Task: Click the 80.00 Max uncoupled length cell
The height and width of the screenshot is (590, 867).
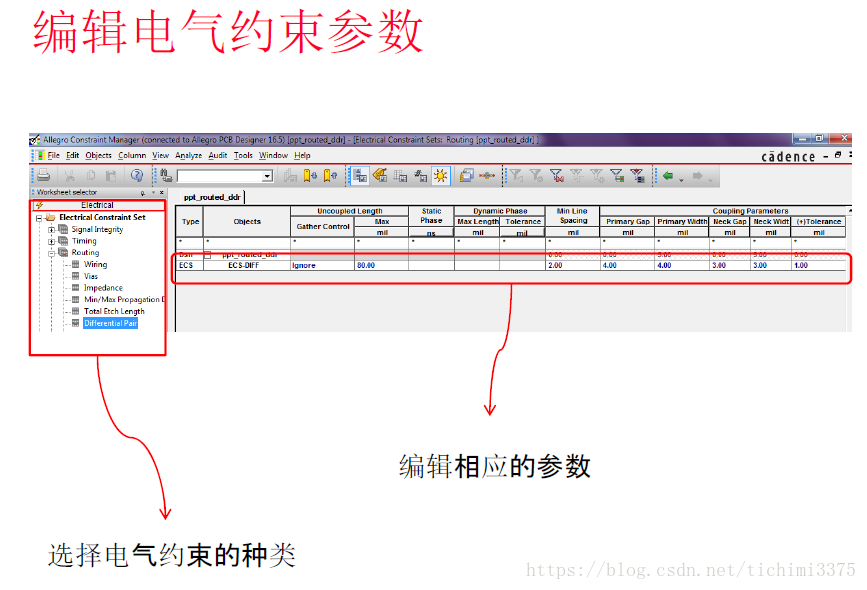Action: [382, 265]
